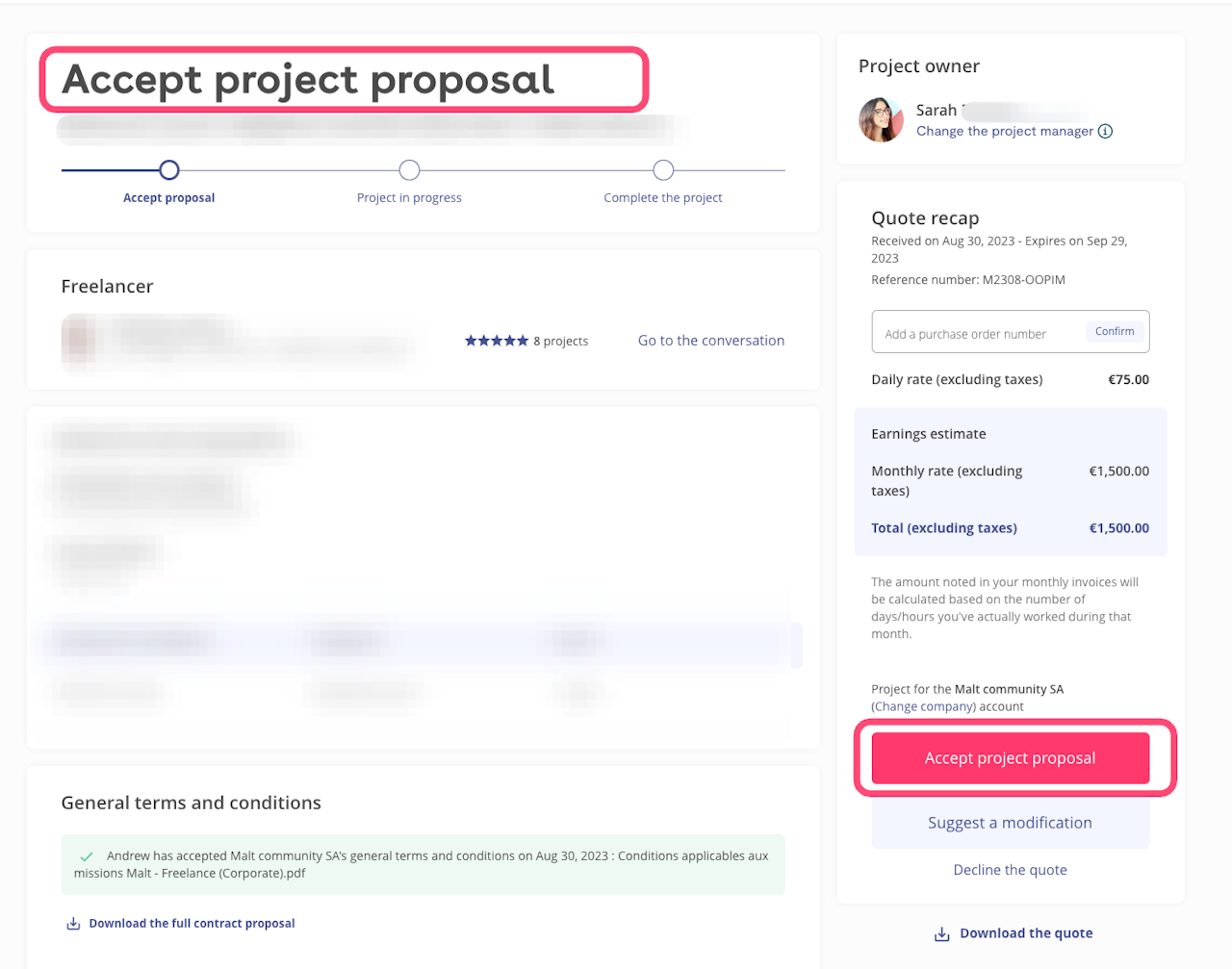The image size is (1232, 969).
Task: Click green checkmark in terms acceptance notice
Action: coord(87,856)
